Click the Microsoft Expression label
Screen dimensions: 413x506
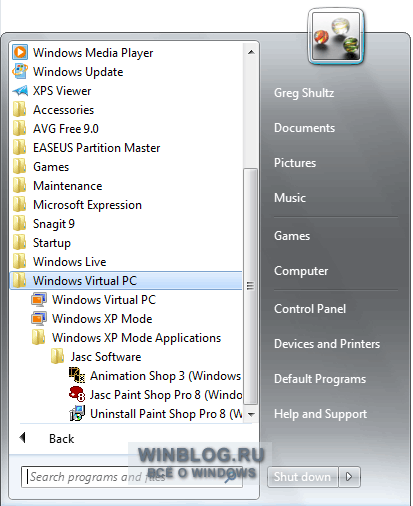87,205
